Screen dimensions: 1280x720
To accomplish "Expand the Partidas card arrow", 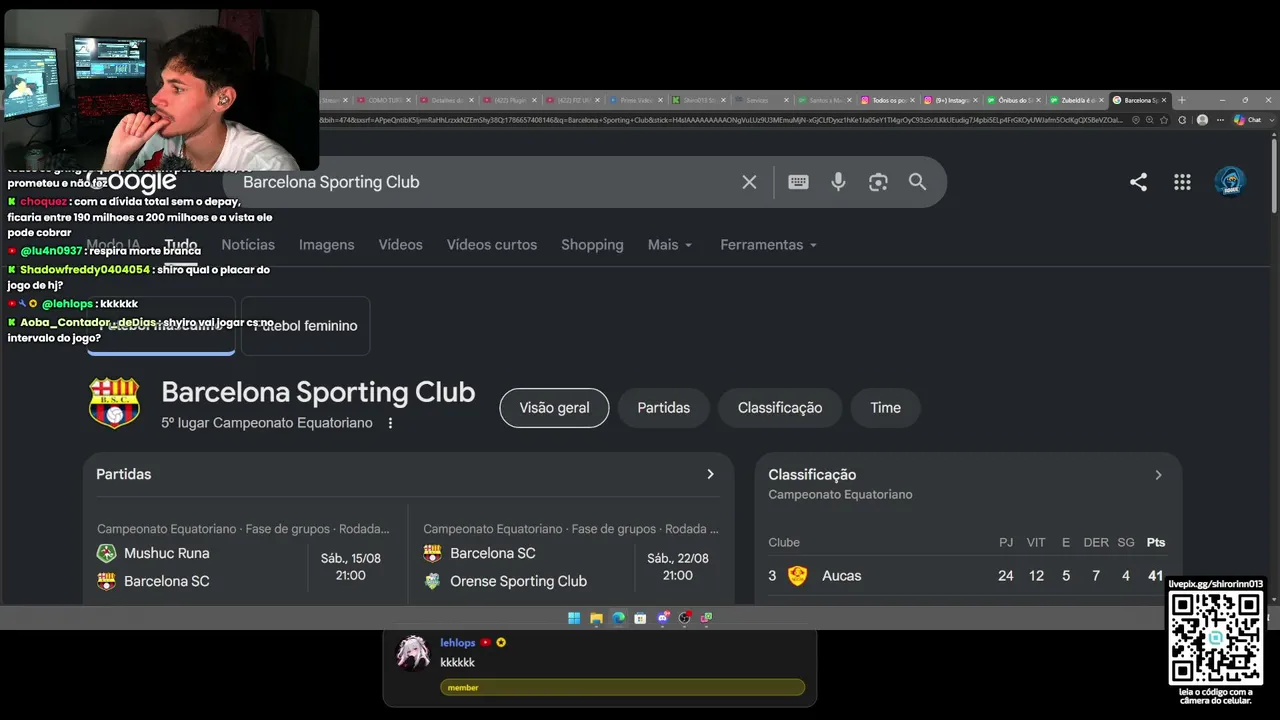I will pos(710,474).
